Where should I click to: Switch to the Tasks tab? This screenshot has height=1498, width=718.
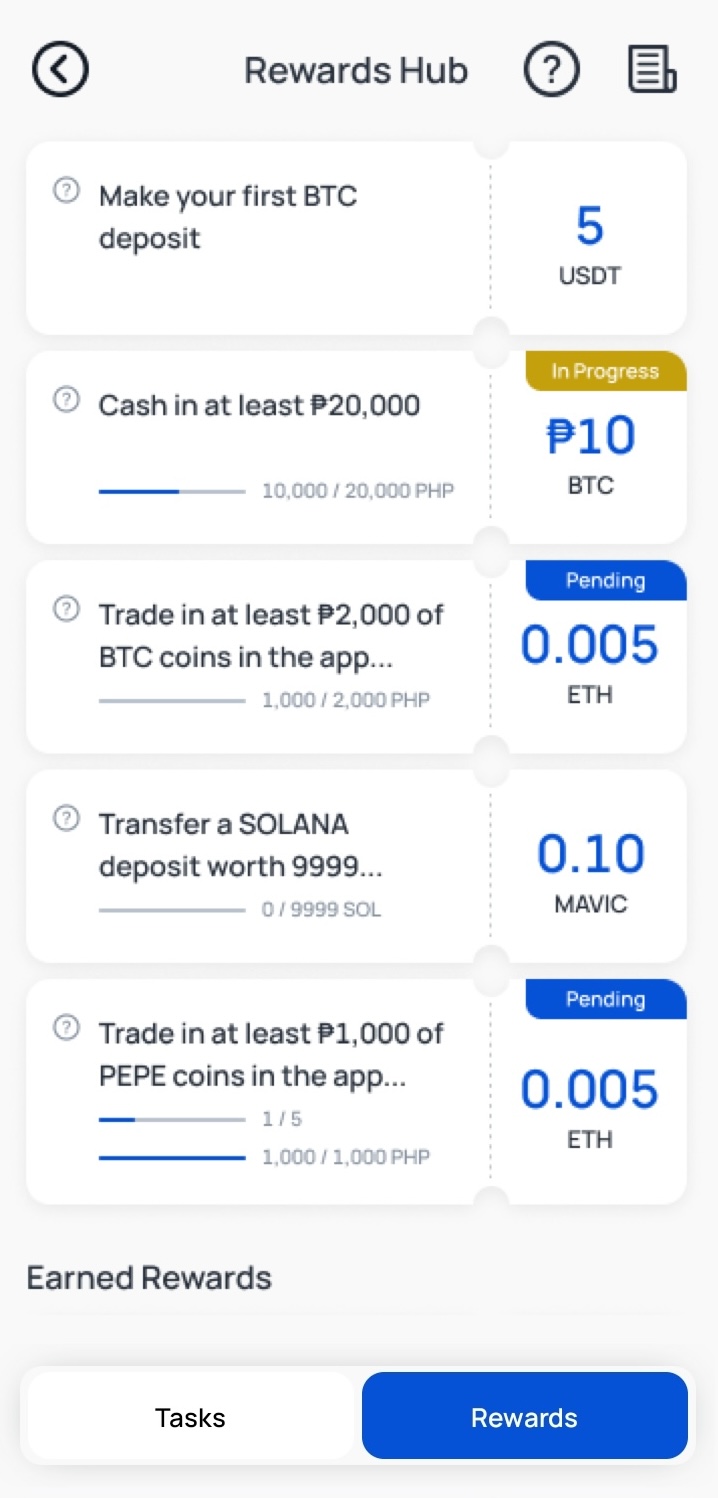pyautogui.click(x=190, y=1416)
